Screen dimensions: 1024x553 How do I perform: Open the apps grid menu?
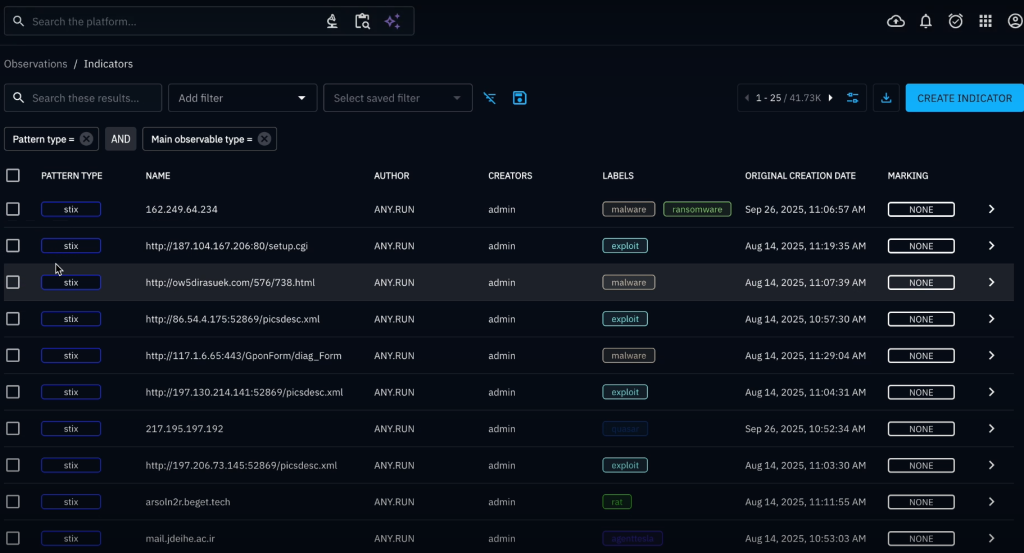pyautogui.click(x=985, y=22)
